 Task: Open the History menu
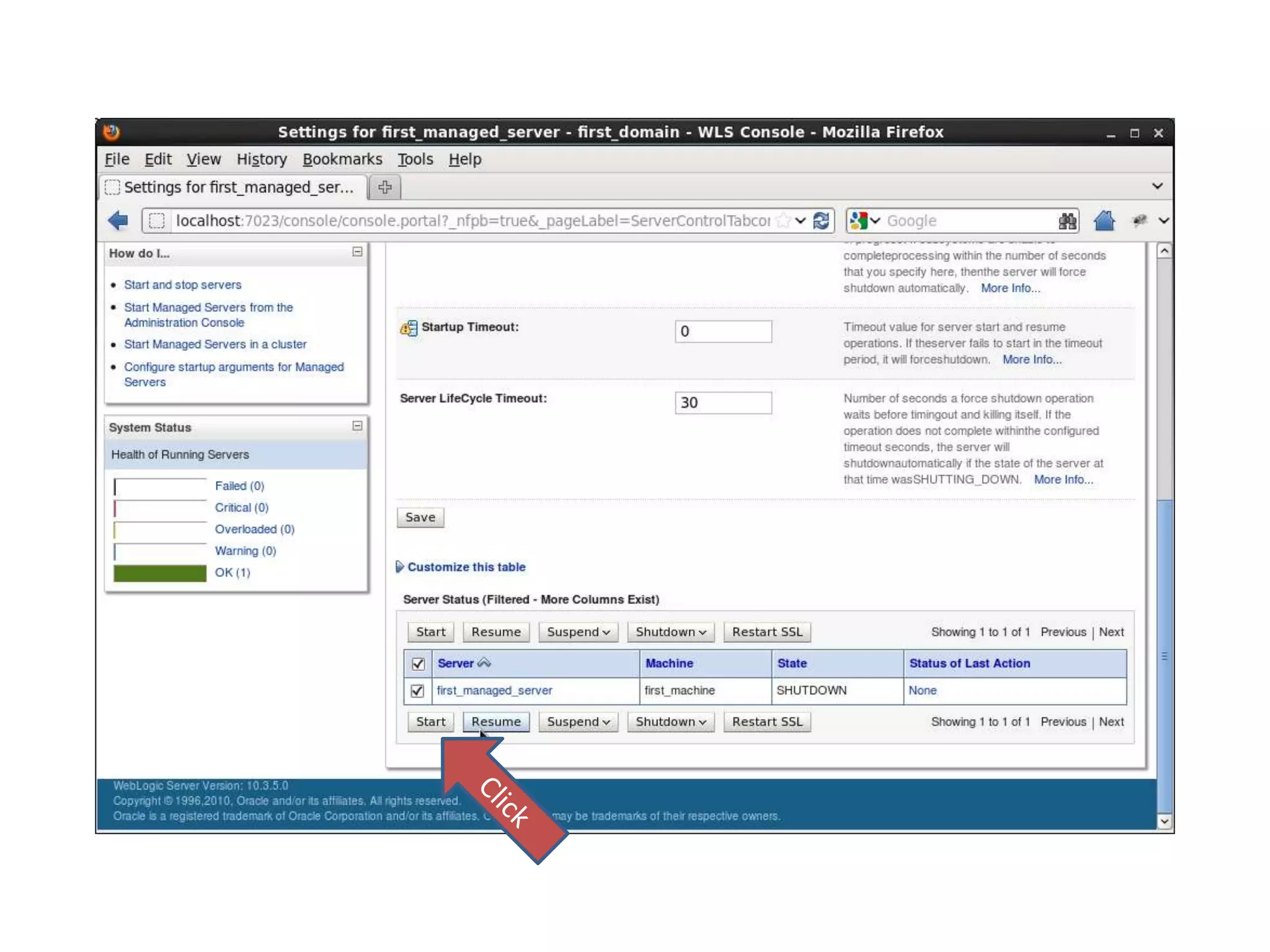click(x=262, y=159)
